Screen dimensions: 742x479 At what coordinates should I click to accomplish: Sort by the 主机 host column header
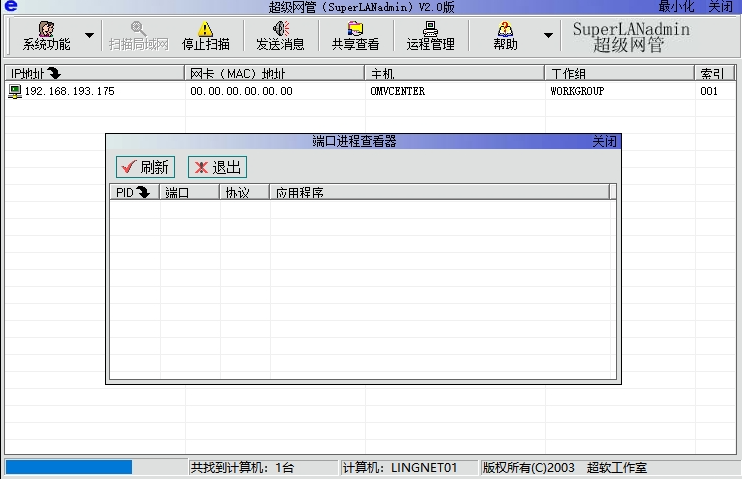pos(455,73)
